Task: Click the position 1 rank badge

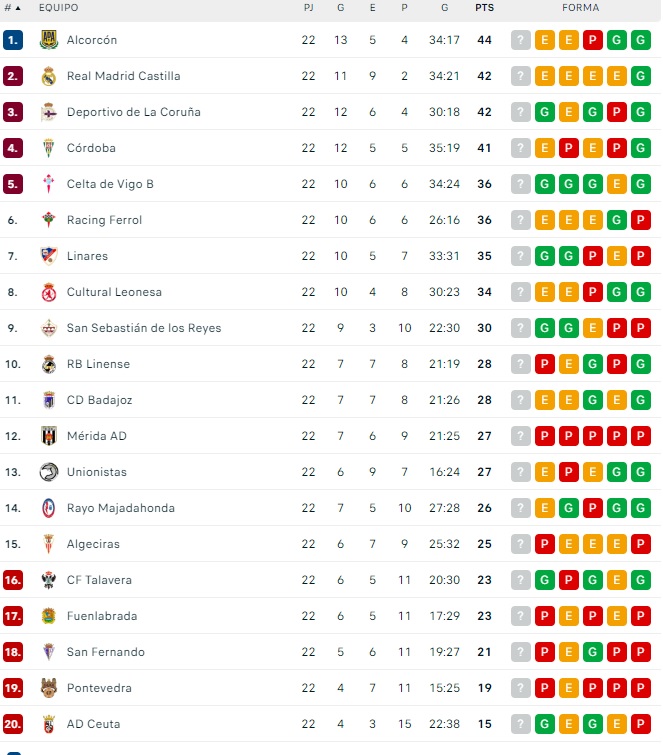Action: coord(13,40)
